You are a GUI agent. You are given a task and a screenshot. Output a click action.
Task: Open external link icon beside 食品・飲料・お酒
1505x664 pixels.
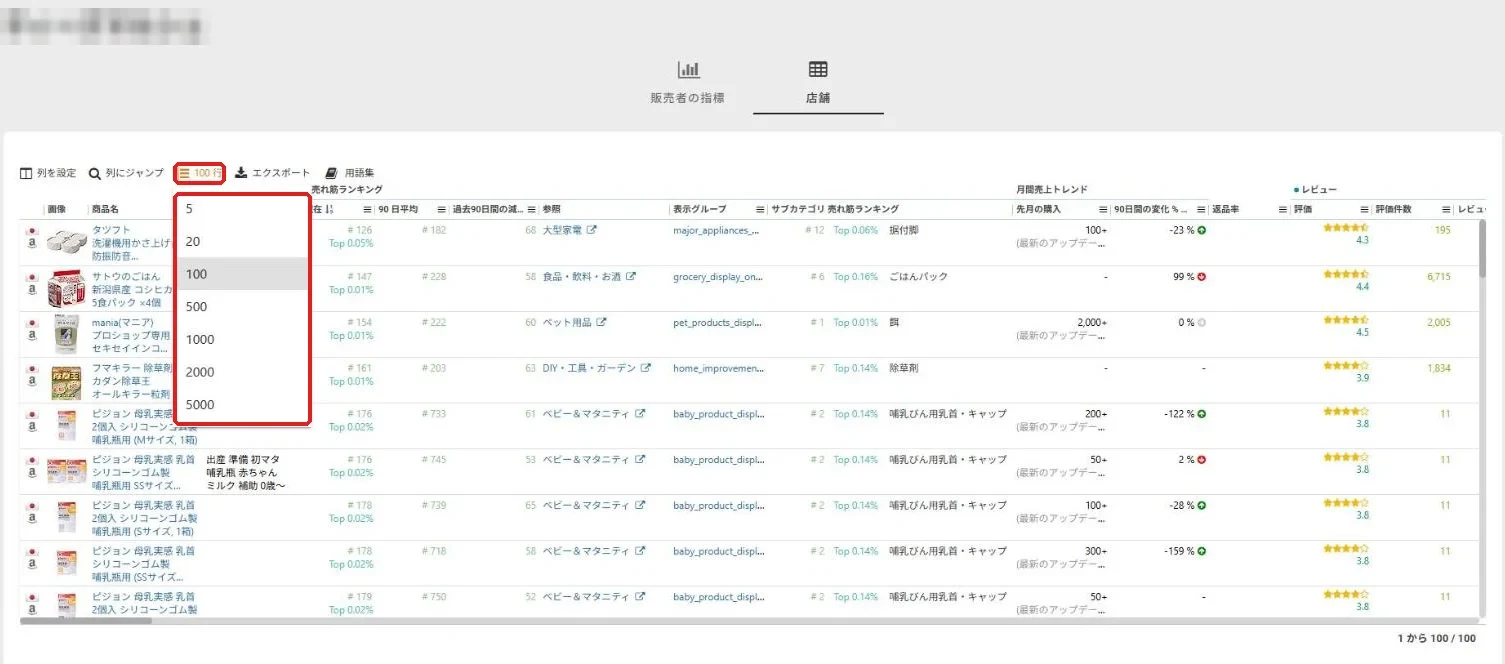(x=631, y=276)
